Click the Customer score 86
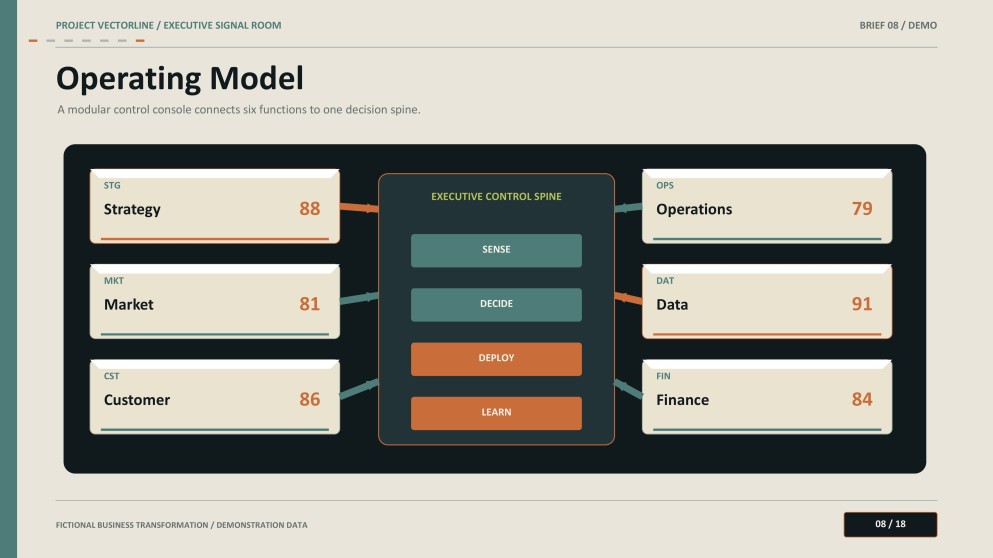Viewport: 993px width, 558px height. (310, 399)
